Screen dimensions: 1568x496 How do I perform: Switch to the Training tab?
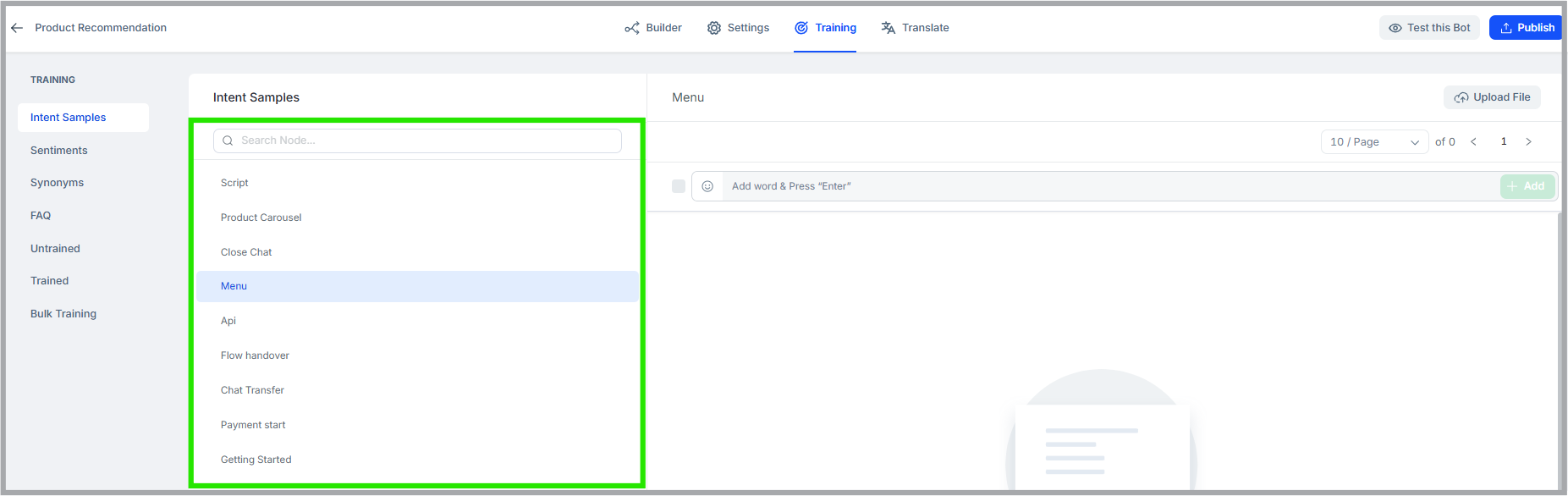(x=825, y=28)
